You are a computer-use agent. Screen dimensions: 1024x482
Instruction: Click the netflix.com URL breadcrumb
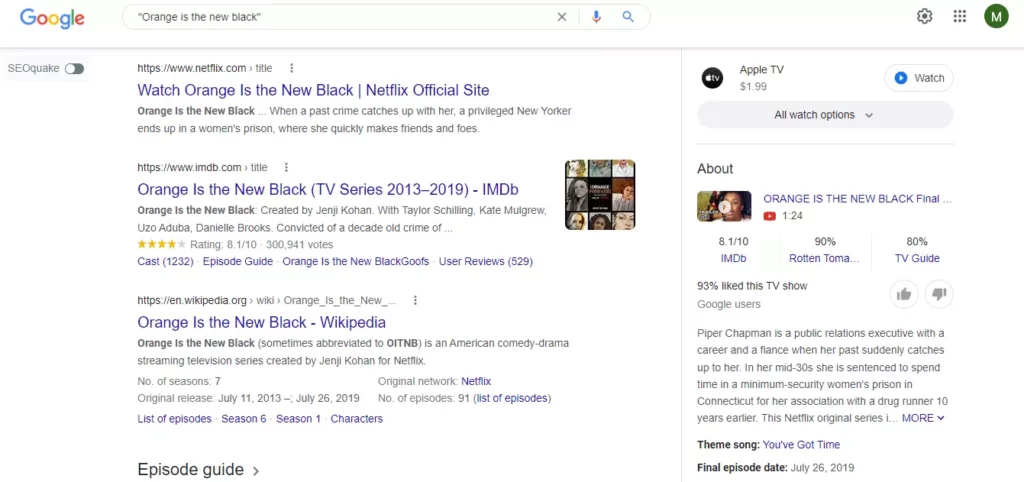click(204, 68)
